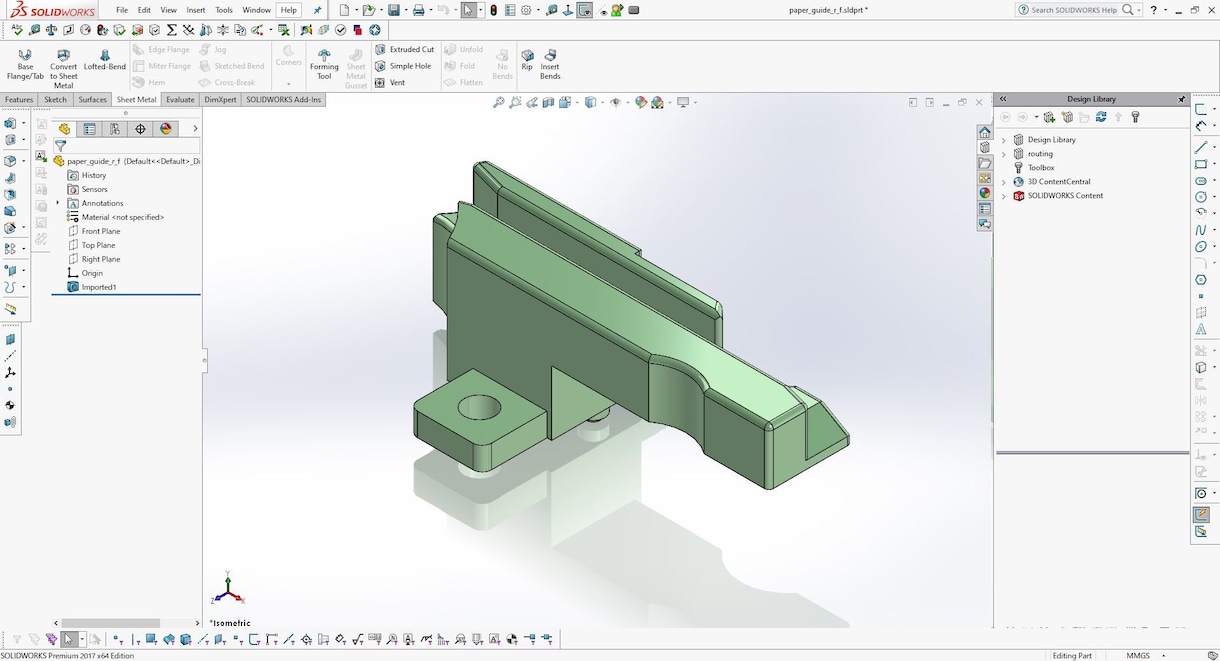This screenshot has width=1220, height=661.
Task: Click the Vent tool
Action: pyautogui.click(x=390, y=83)
